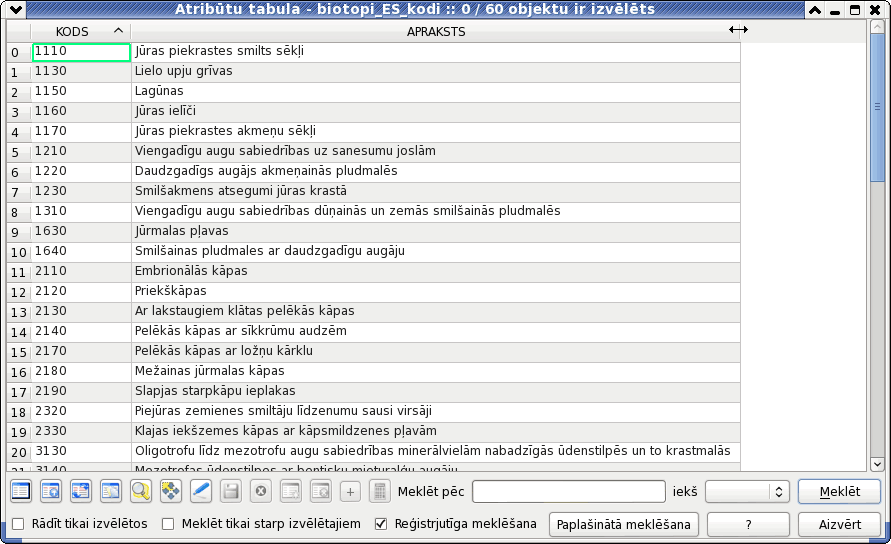Shade window with title bar up arrow

(815, 10)
